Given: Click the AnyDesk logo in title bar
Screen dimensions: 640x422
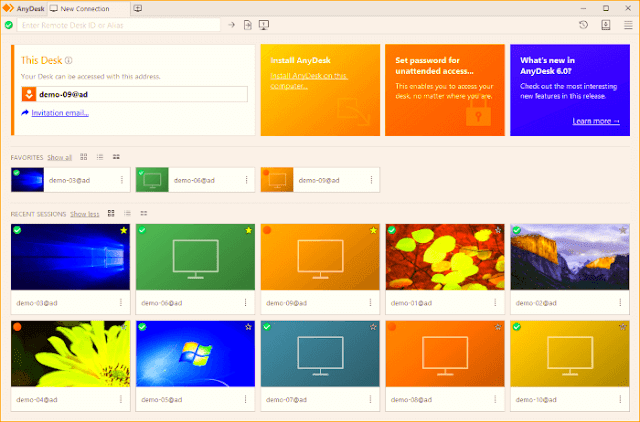Looking at the screenshot, I should tap(8, 8).
